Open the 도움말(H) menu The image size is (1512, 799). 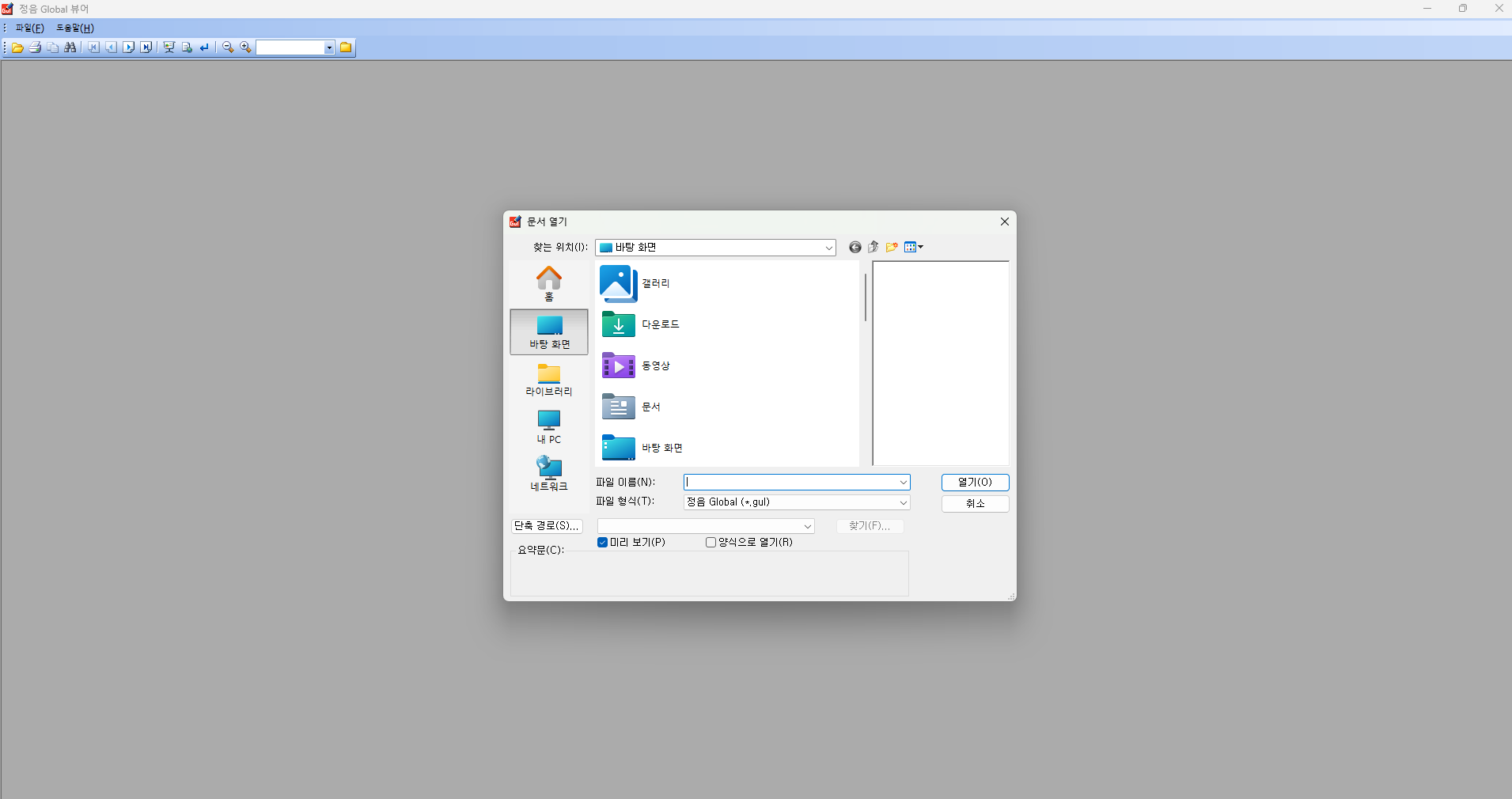(x=75, y=28)
